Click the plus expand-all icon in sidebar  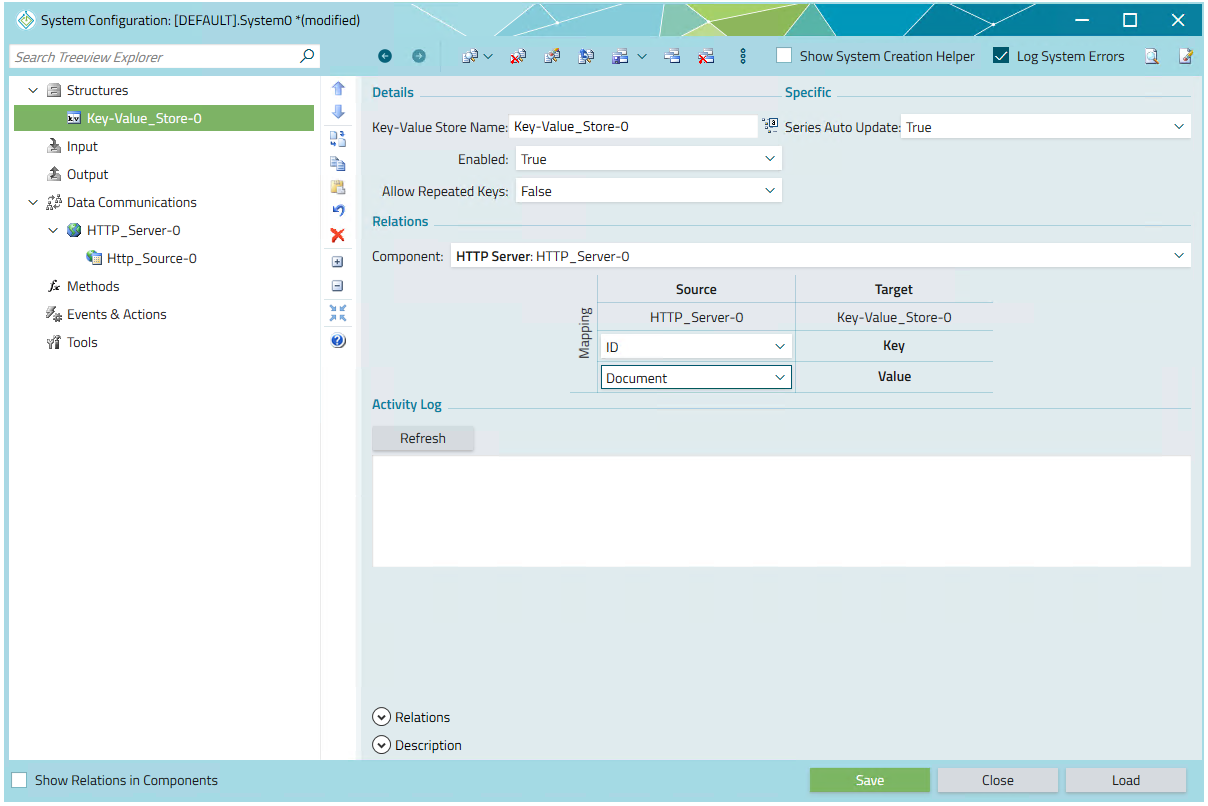(338, 262)
